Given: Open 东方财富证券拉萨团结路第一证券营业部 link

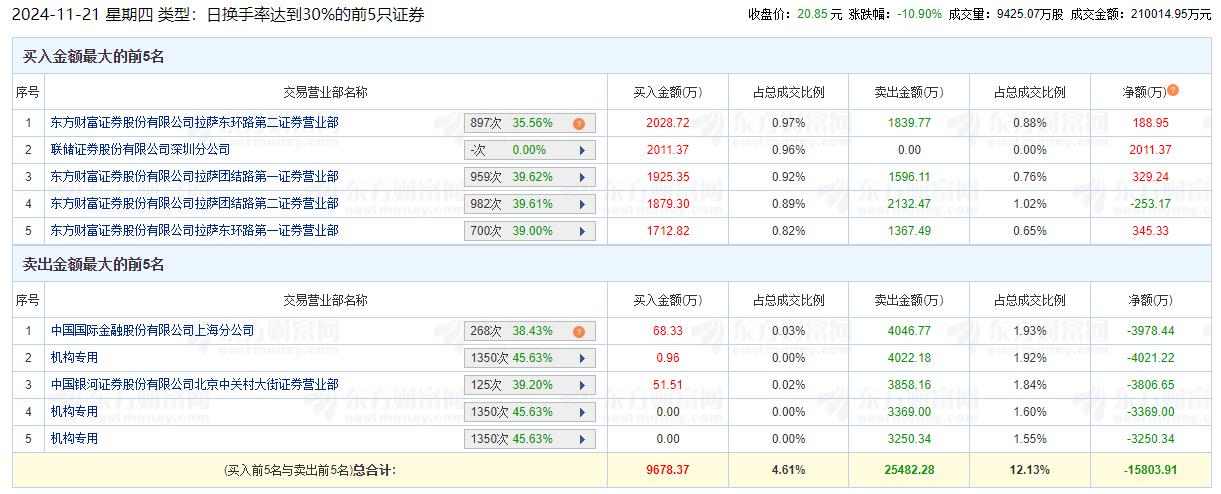Looking at the screenshot, I should click(194, 177).
